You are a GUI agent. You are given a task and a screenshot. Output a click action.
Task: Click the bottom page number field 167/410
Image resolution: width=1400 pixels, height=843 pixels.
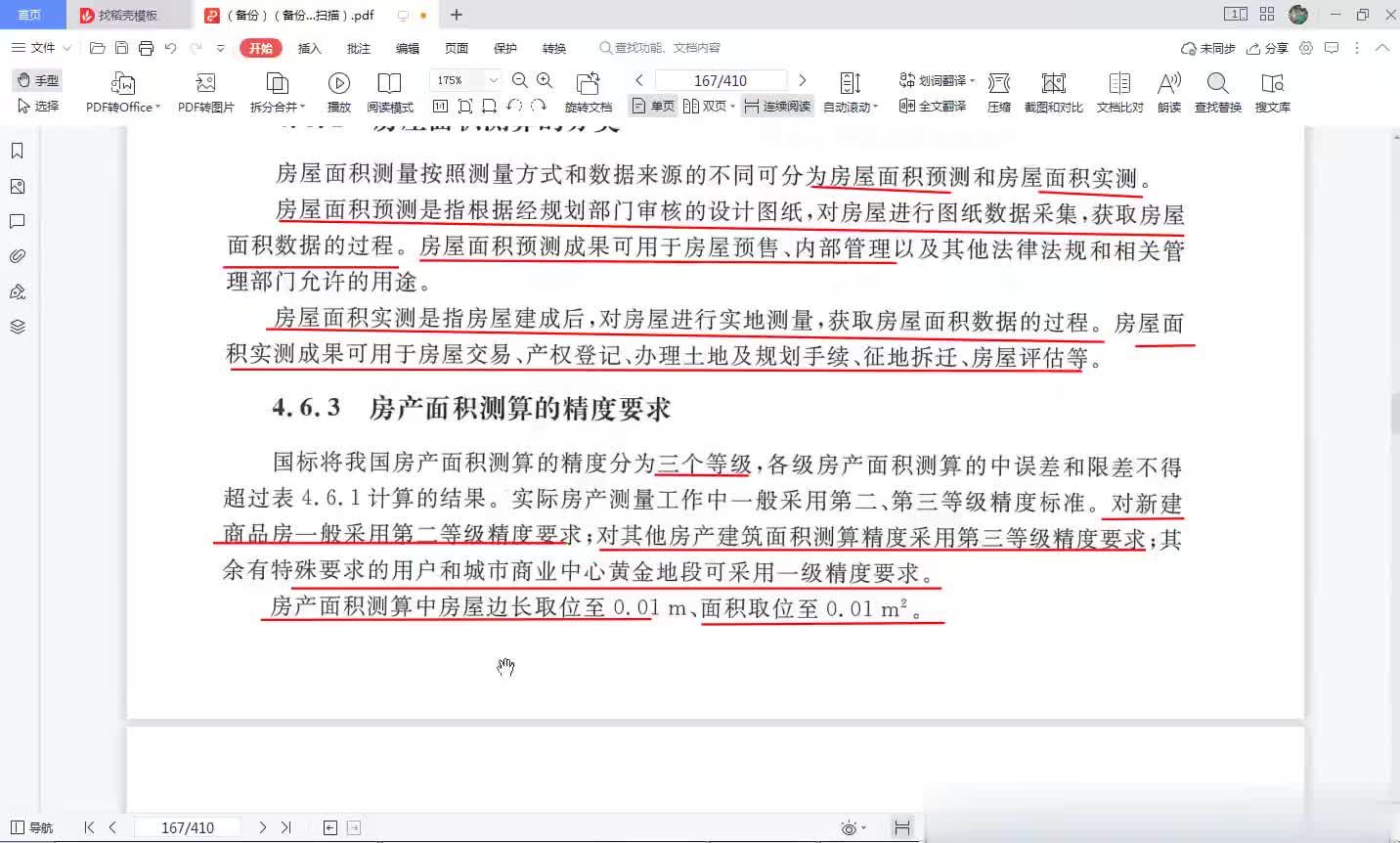click(187, 827)
